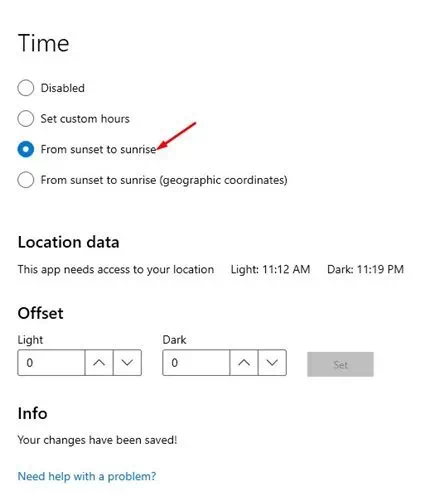Choose the Set custom hours option
Screen dimensions: 429x500
click(x=26, y=119)
